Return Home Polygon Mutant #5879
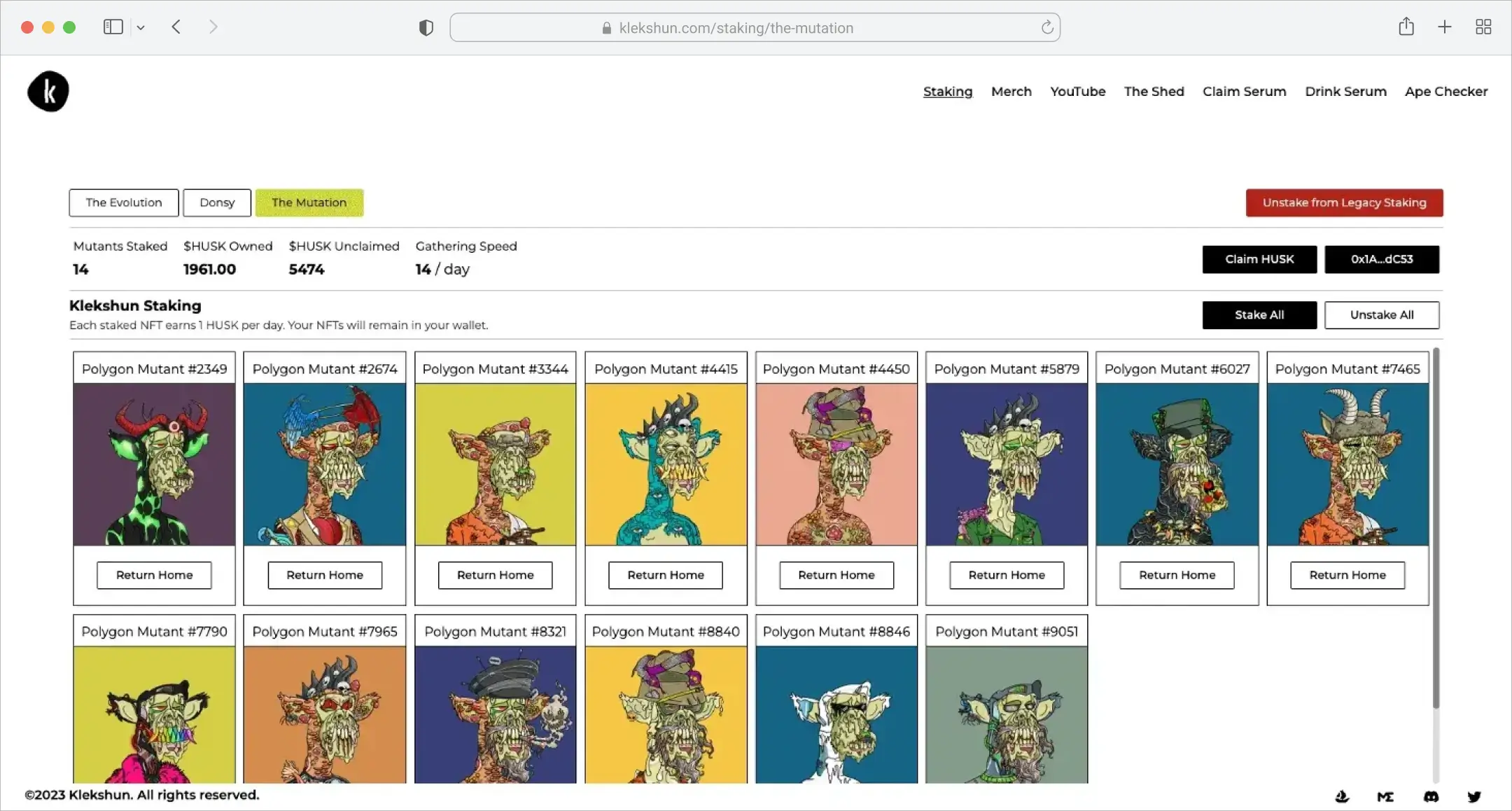The height and width of the screenshot is (811, 1512). (1007, 575)
